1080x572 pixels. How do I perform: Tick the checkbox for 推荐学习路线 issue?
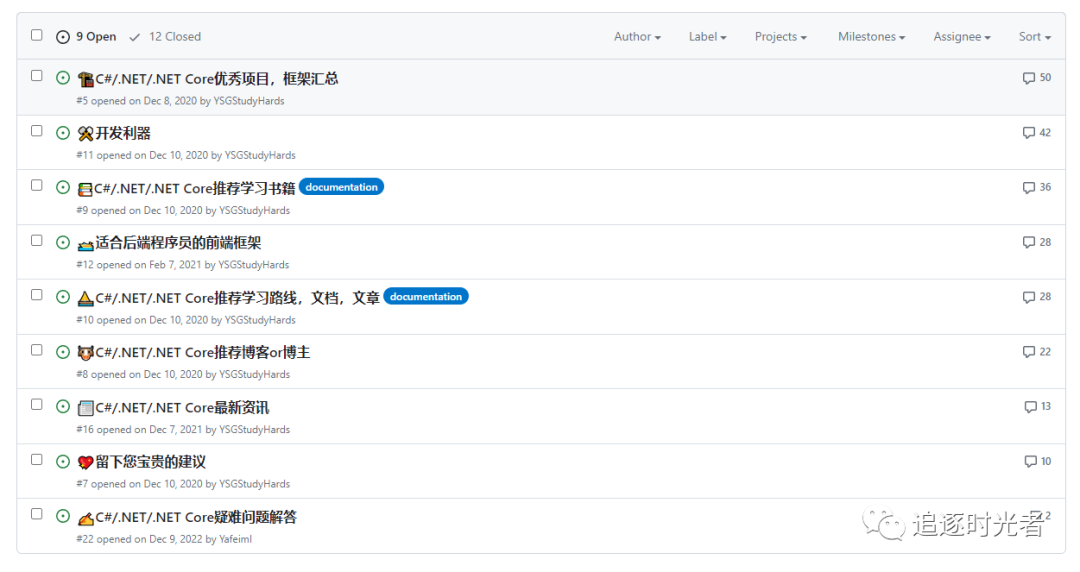[x=37, y=295]
